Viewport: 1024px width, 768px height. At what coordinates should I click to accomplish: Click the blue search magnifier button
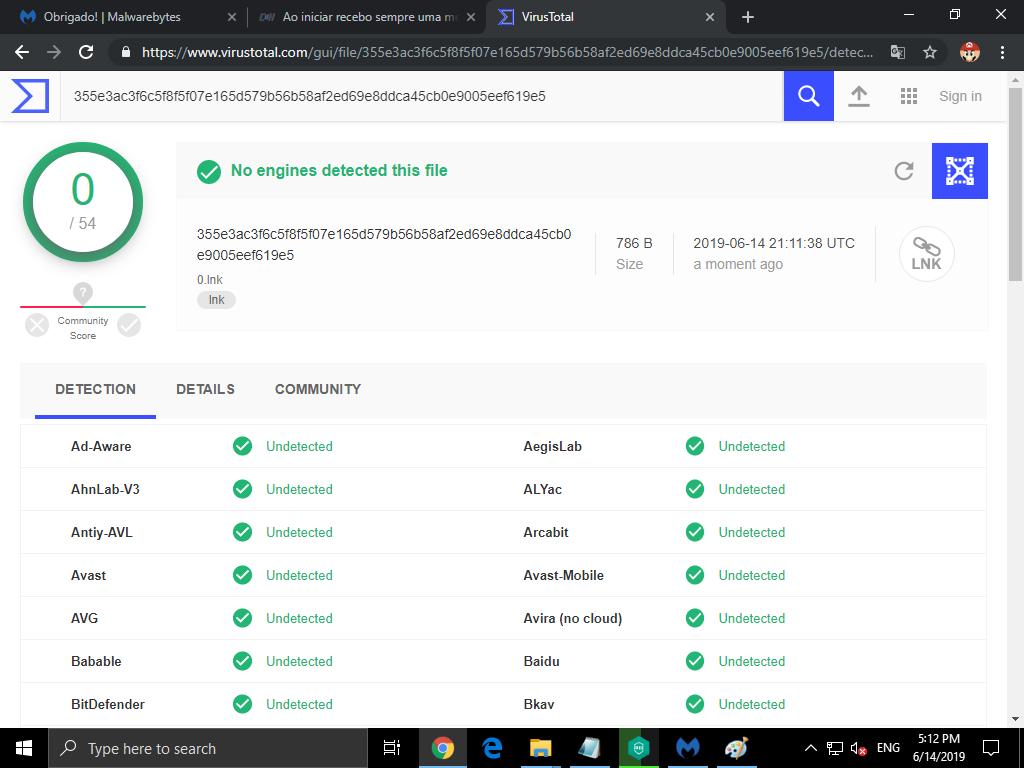tap(808, 96)
